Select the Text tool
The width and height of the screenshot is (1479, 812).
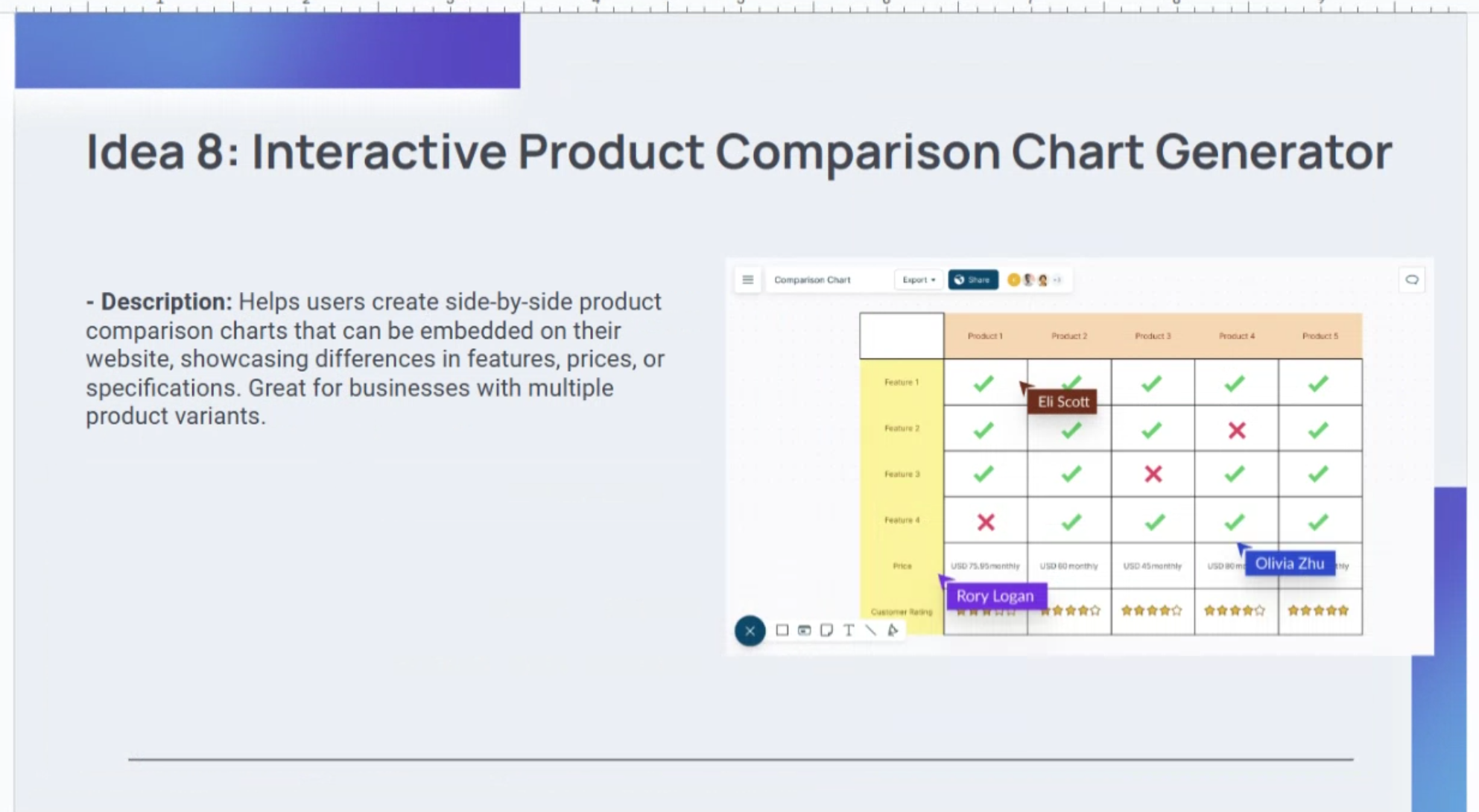pyautogui.click(x=849, y=630)
